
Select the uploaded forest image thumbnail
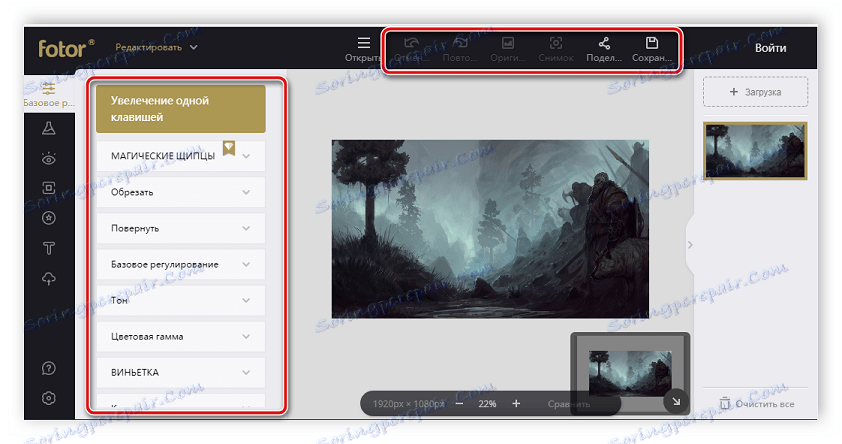pos(756,150)
